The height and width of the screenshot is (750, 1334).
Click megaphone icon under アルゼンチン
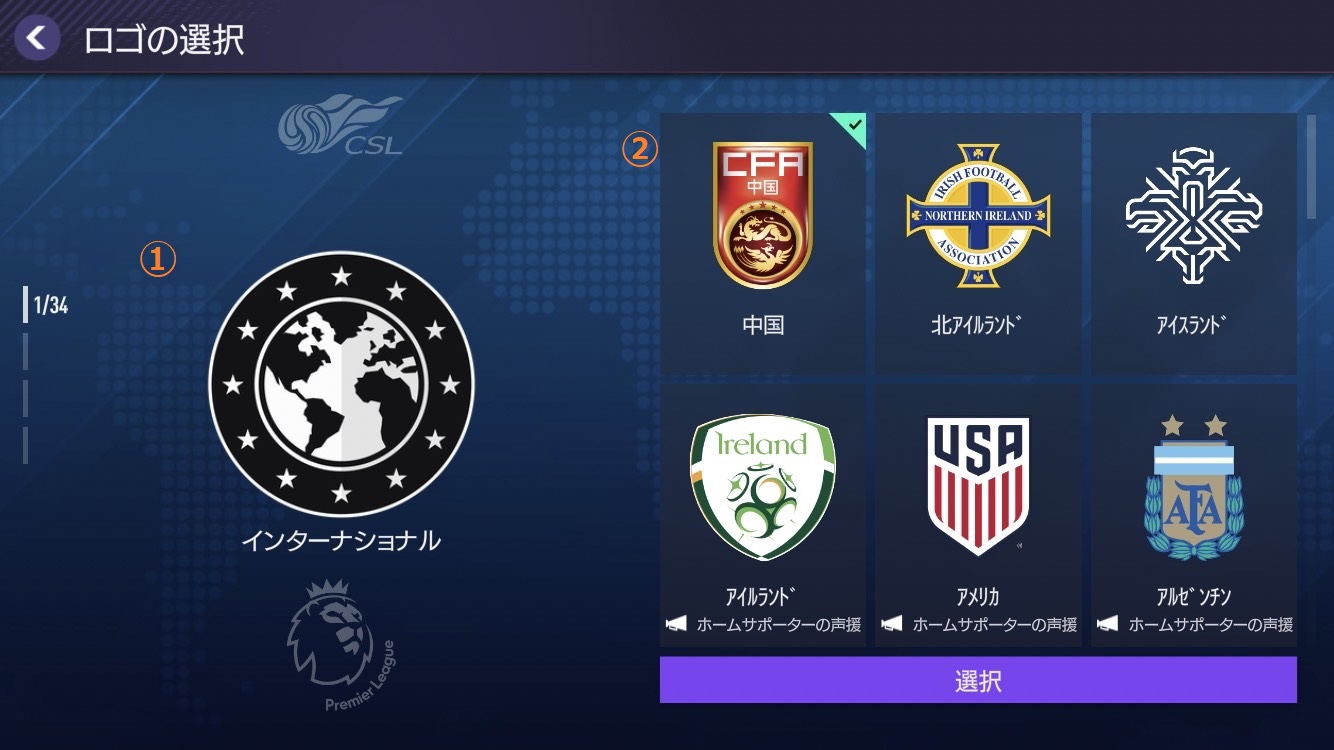(1108, 624)
